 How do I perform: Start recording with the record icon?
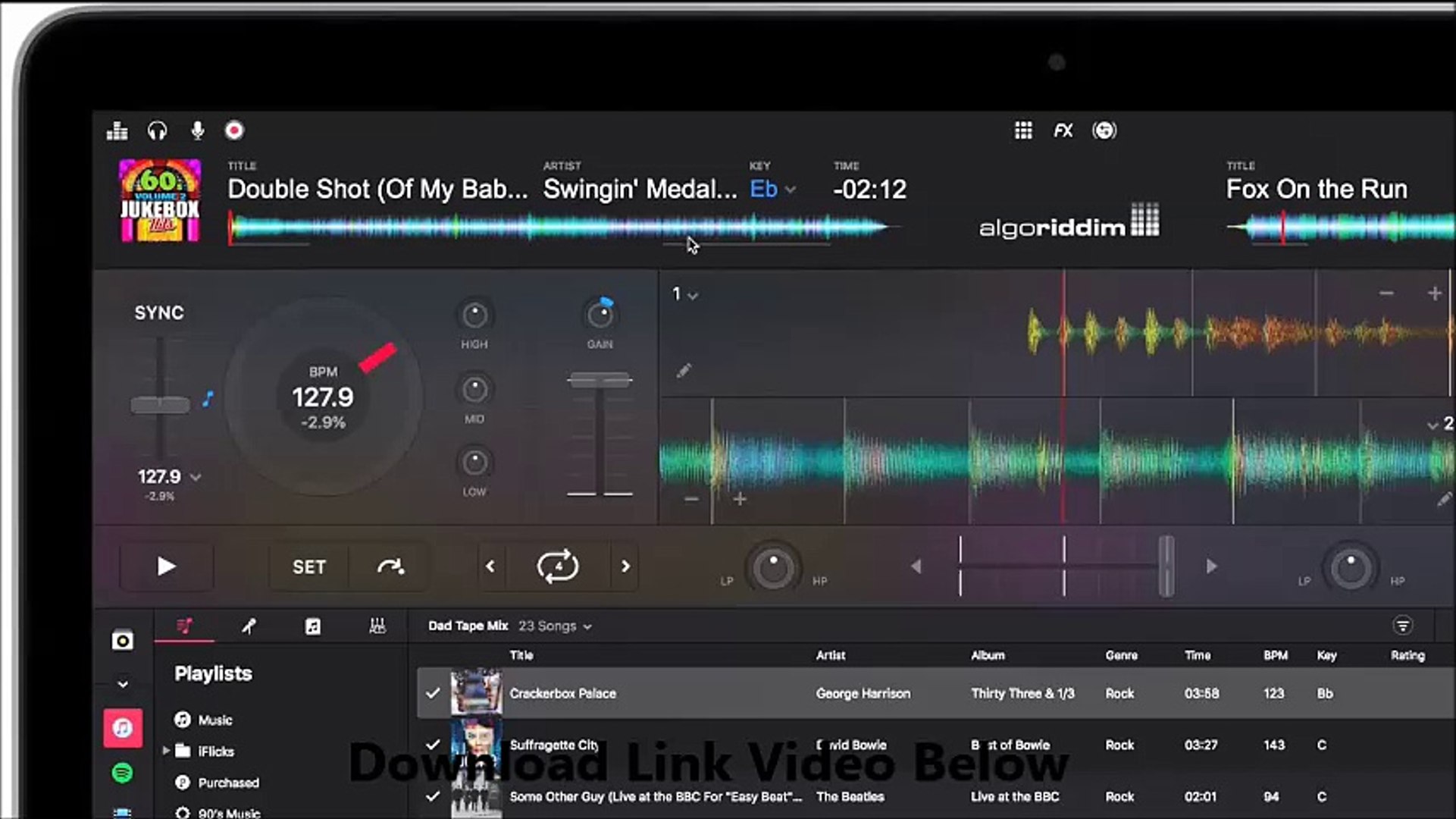pyautogui.click(x=234, y=130)
